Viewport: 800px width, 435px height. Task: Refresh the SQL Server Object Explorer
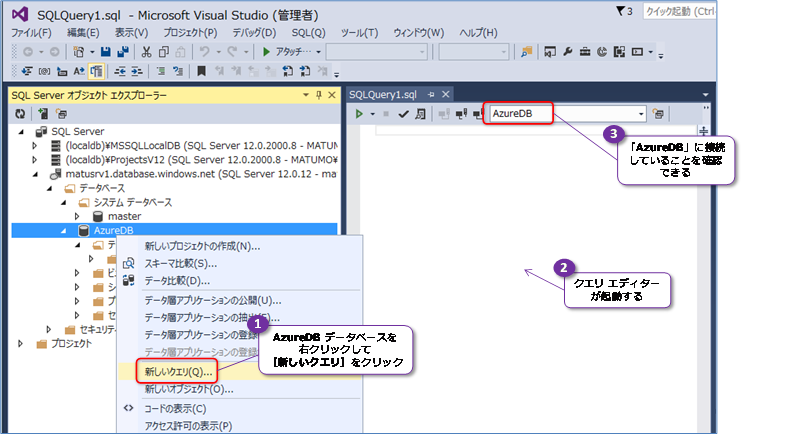[20, 114]
